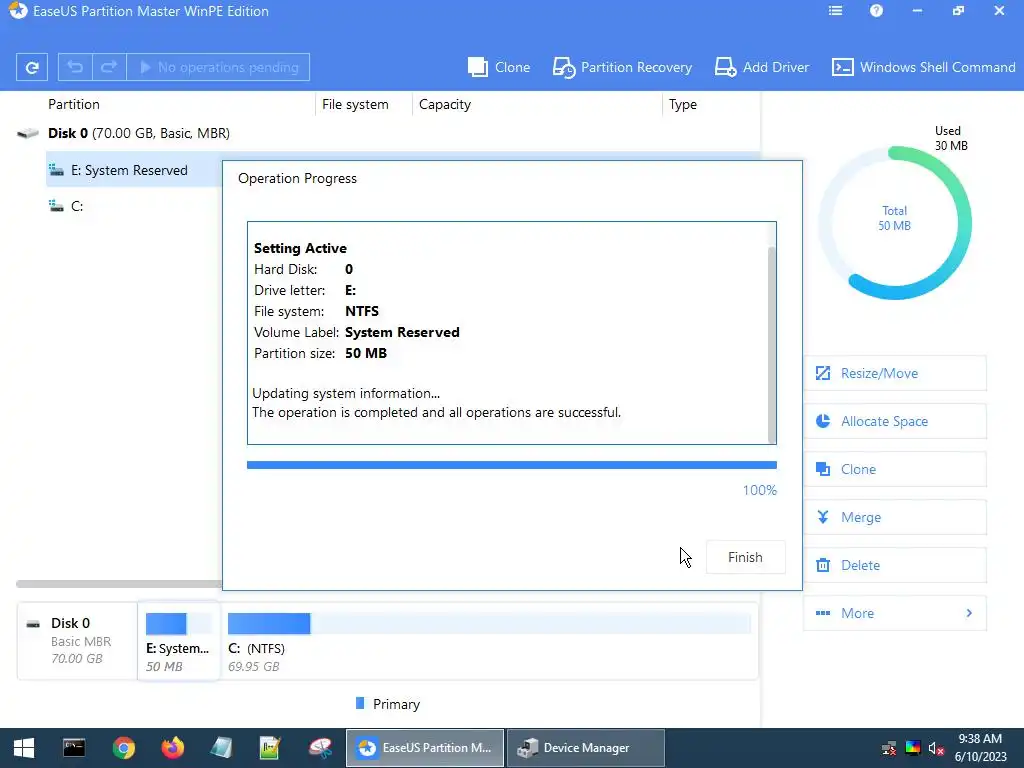This screenshot has height=768, width=1024.
Task: Select Allocate Space action
Action: (x=895, y=421)
